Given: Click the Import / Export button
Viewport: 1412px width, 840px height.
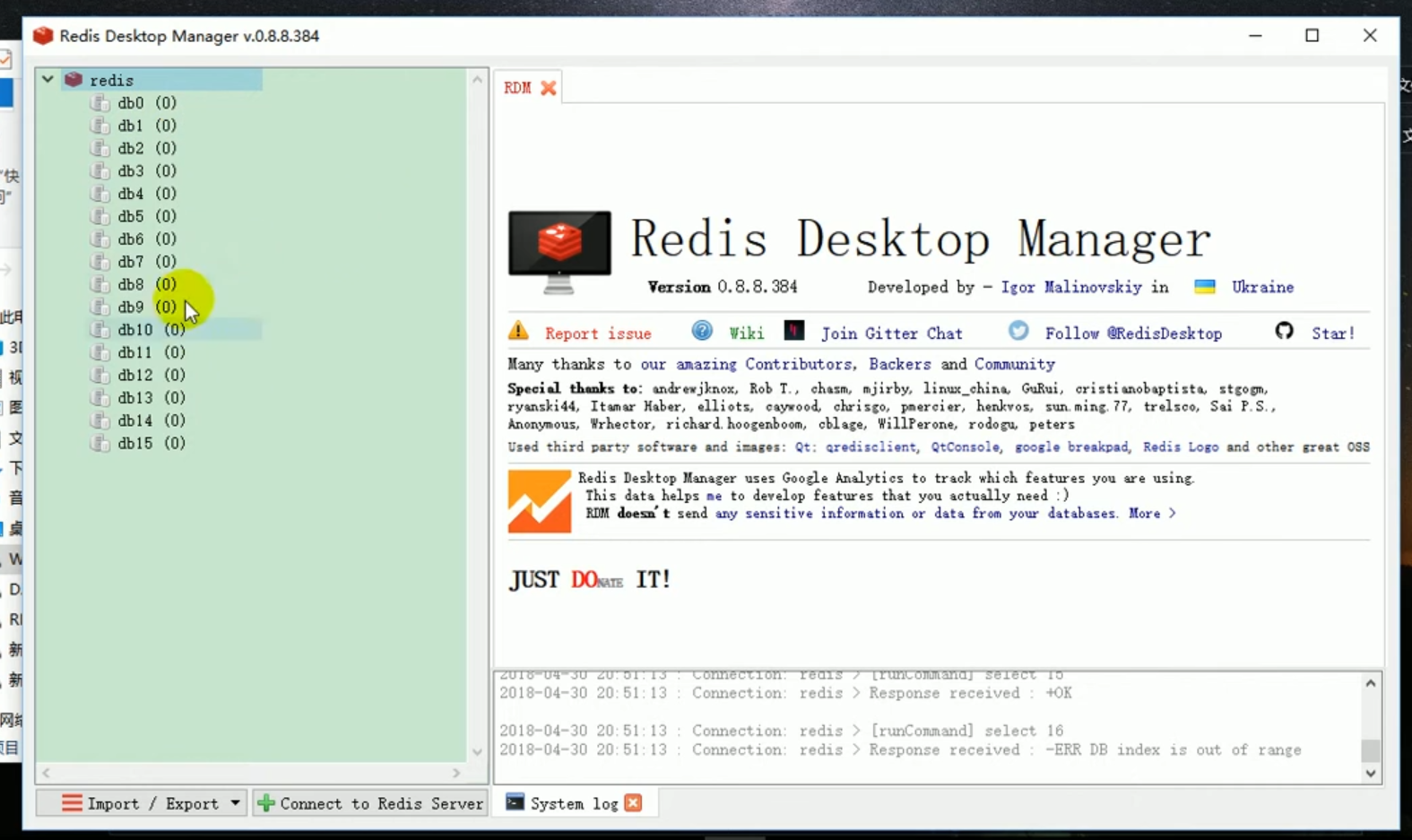Looking at the screenshot, I should [141, 803].
